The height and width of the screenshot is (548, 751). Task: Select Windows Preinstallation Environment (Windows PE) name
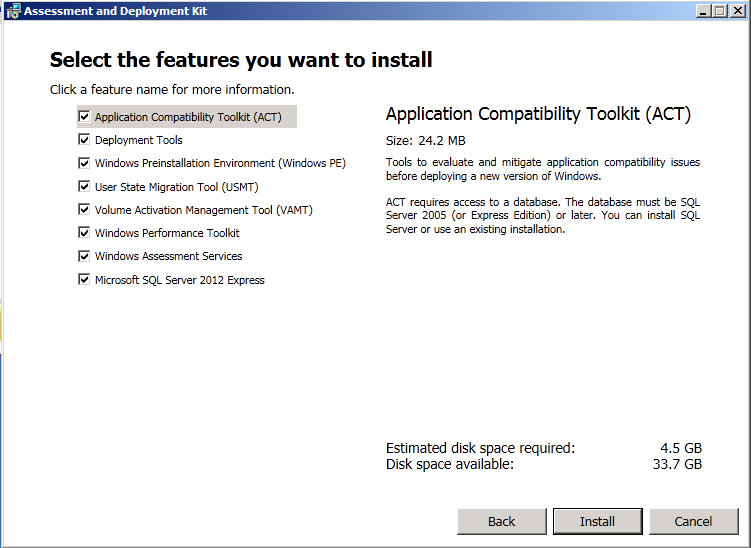[220, 163]
